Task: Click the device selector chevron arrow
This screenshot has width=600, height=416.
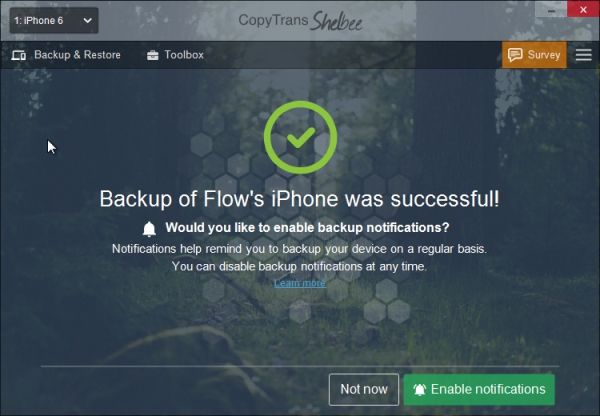Action: (88, 20)
